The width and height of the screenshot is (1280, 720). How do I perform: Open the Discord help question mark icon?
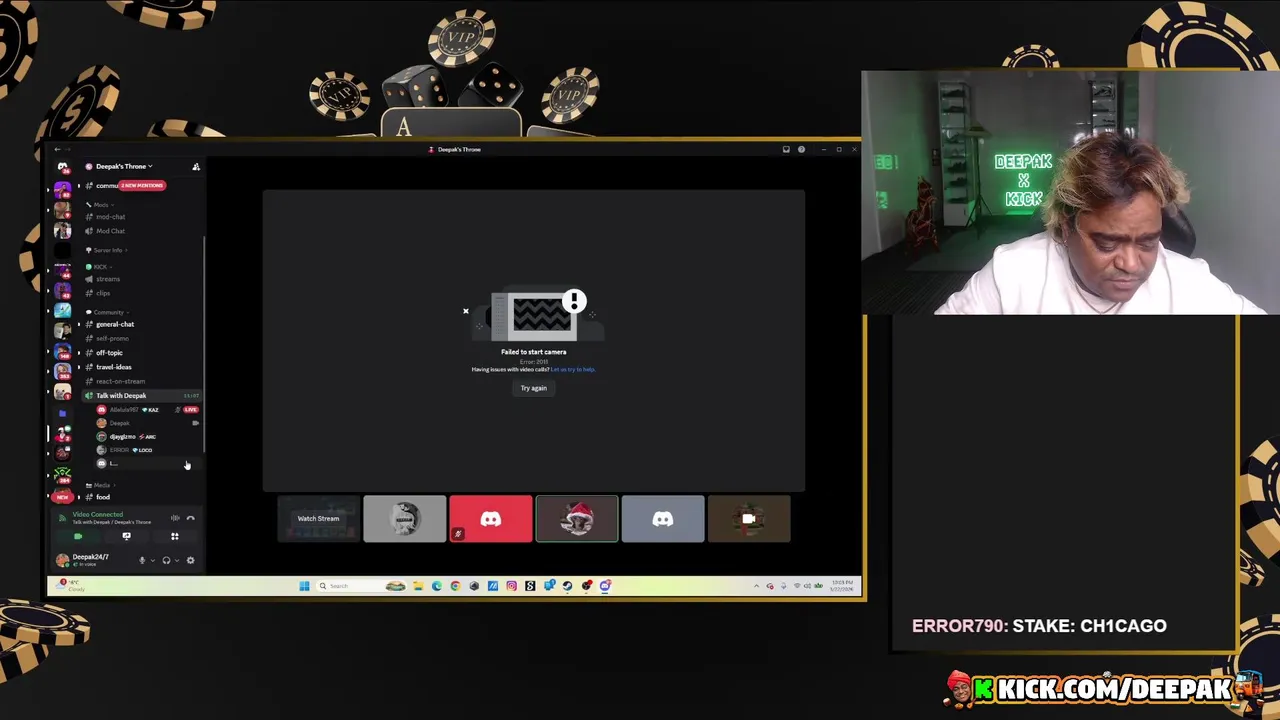click(x=801, y=150)
